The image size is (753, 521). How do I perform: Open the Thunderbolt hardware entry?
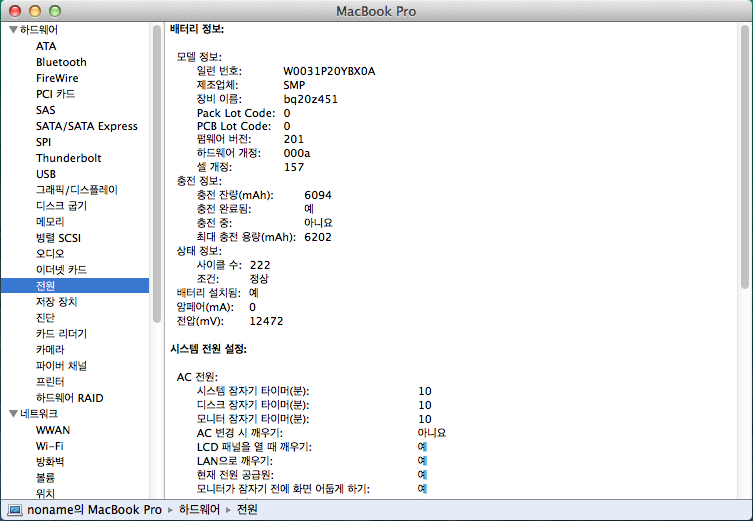(x=68, y=158)
